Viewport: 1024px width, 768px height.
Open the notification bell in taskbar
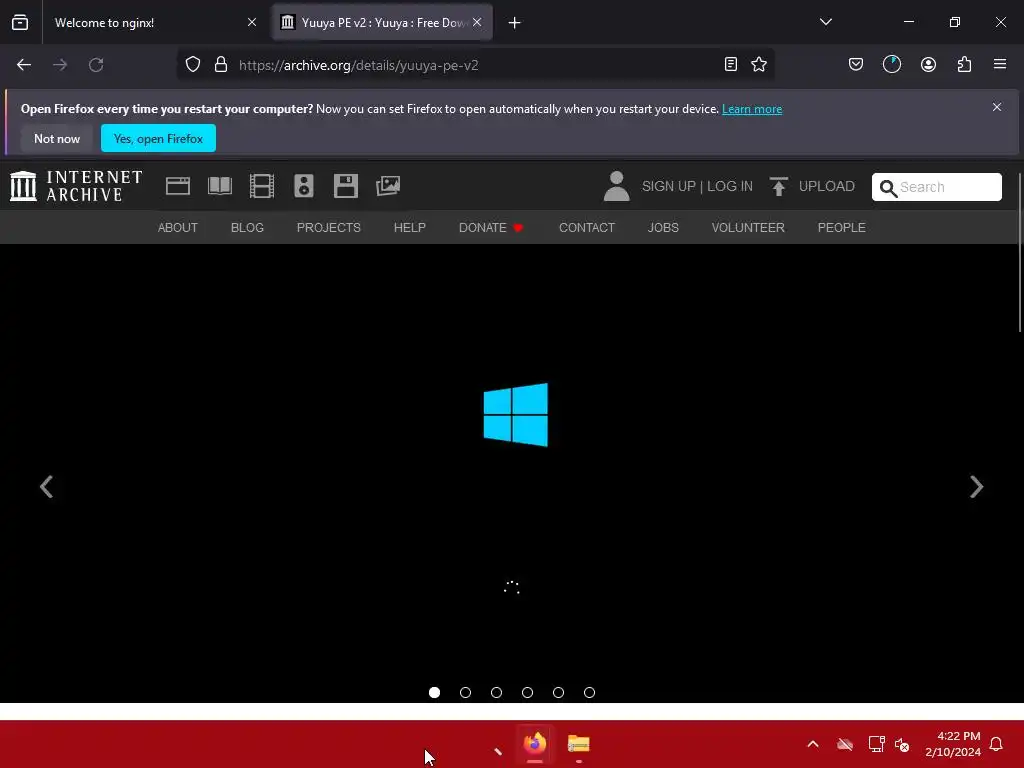pyautogui.click(x=997, y=744)
